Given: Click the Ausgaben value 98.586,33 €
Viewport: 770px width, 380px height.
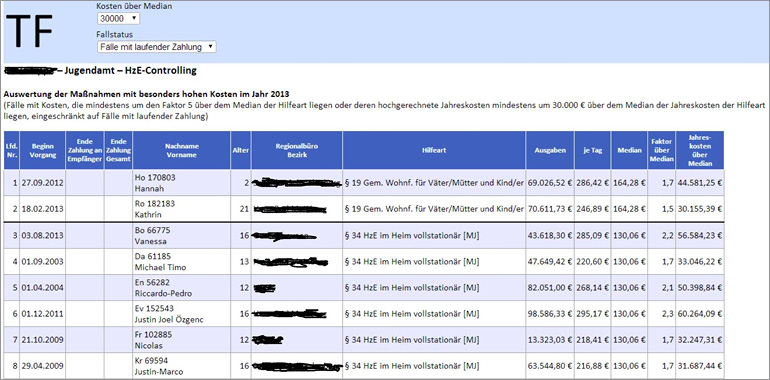Looking at the screenshot, I should click(550, 314).
